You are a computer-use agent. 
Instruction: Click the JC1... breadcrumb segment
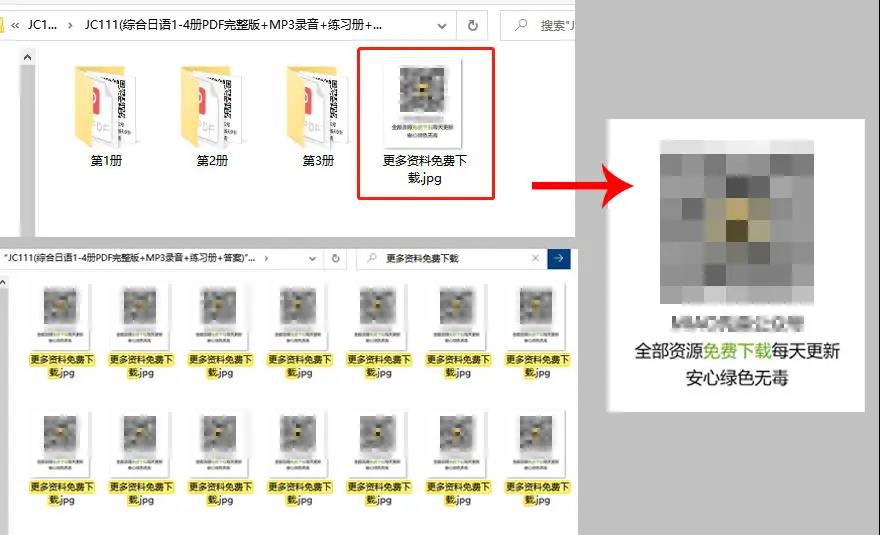point(42,25)
